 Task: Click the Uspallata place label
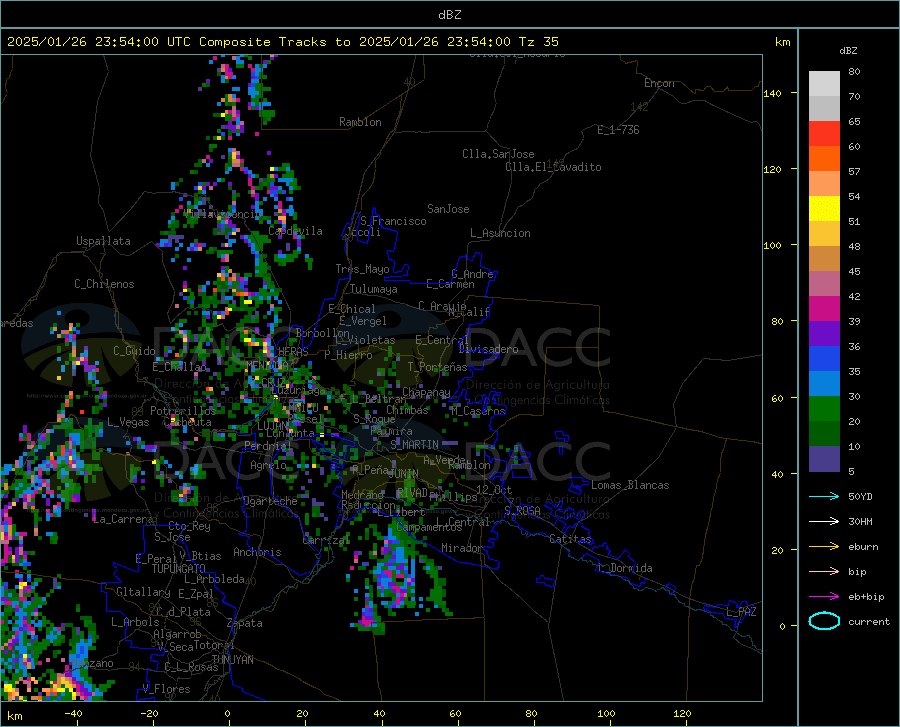(103, 241)
